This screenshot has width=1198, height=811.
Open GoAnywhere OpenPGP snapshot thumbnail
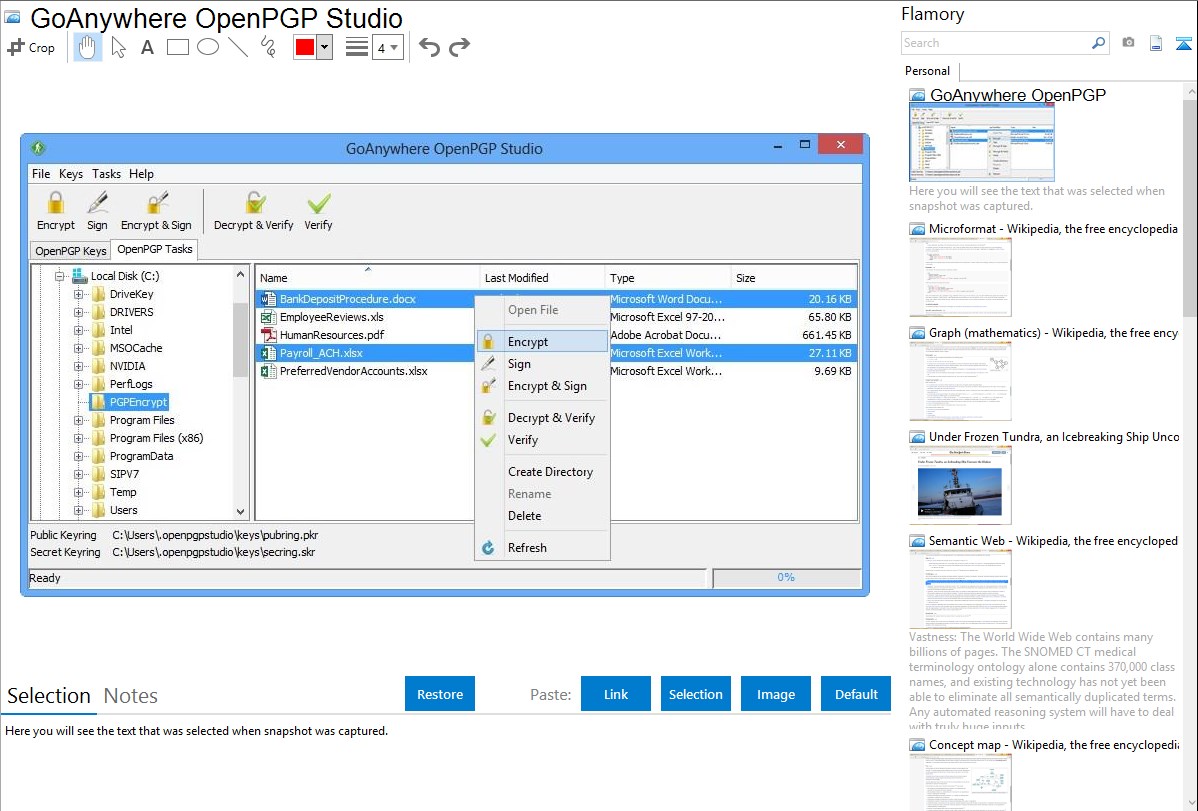982,143
